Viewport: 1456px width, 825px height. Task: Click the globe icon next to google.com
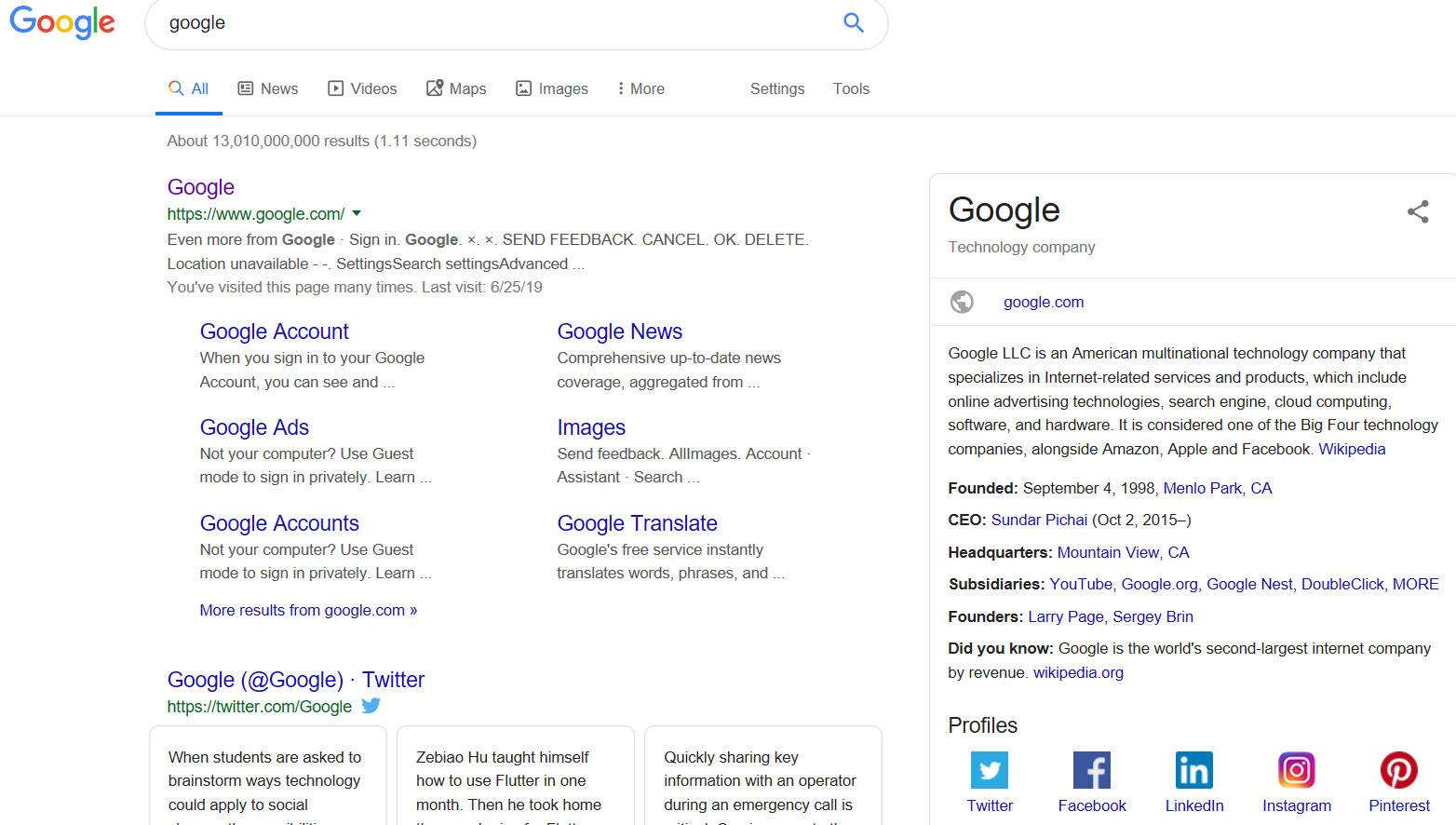(962, 302)
